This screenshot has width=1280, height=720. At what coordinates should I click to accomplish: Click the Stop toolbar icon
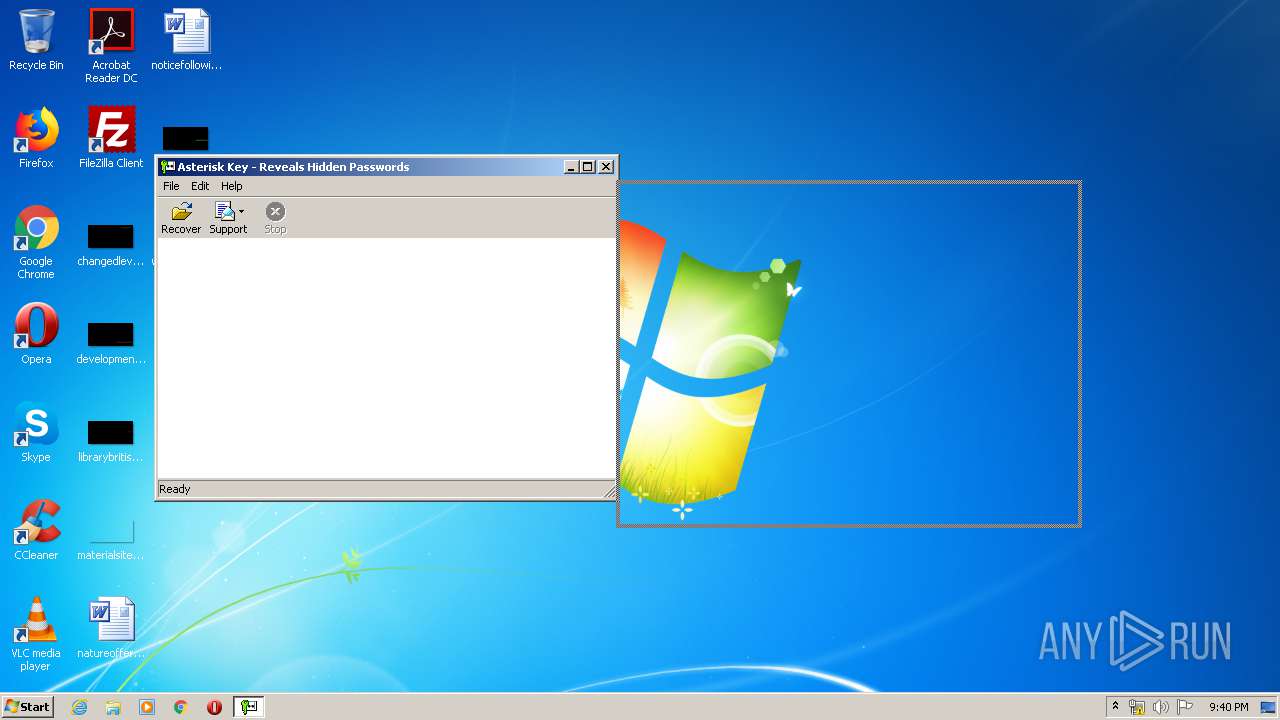[x=275, y=218]
